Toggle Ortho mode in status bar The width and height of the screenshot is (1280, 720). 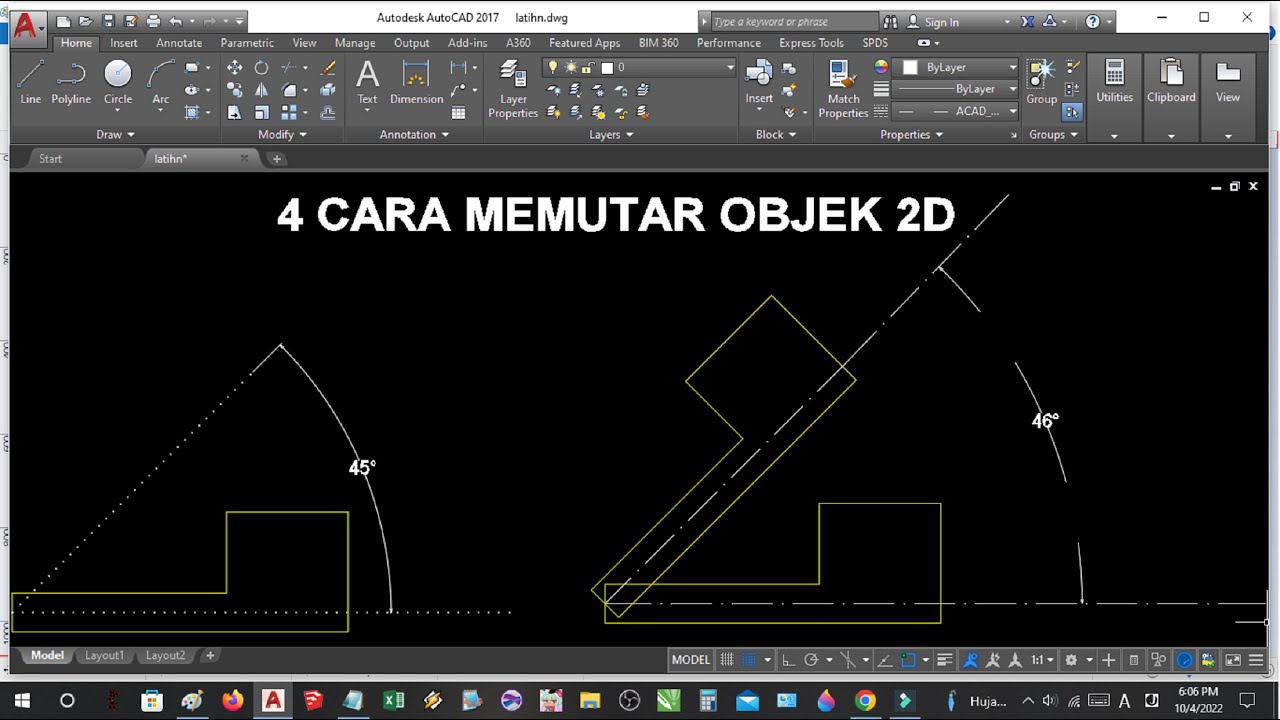click(x=788, y=660)
